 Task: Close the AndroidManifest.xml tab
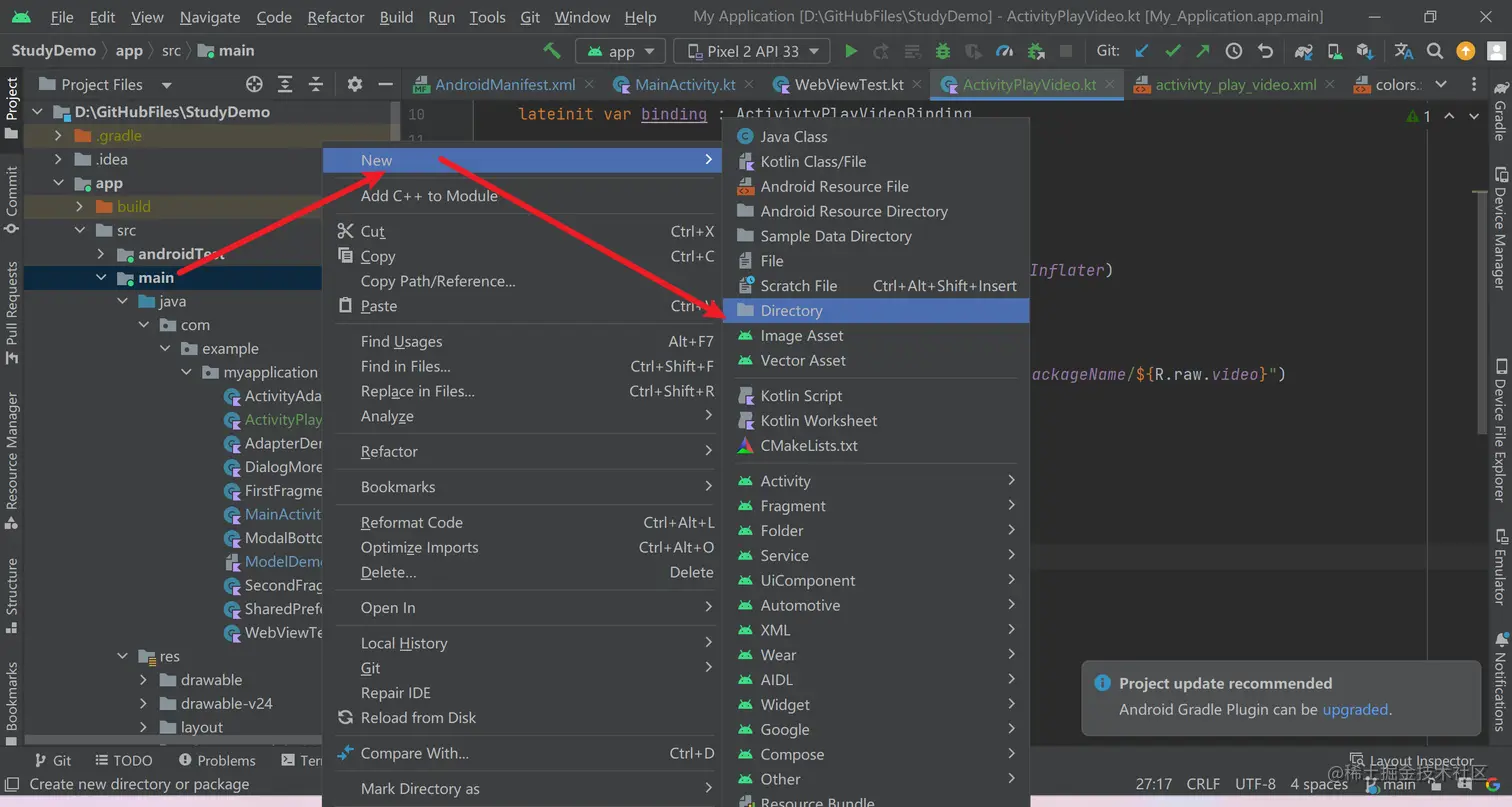[590, 85]
